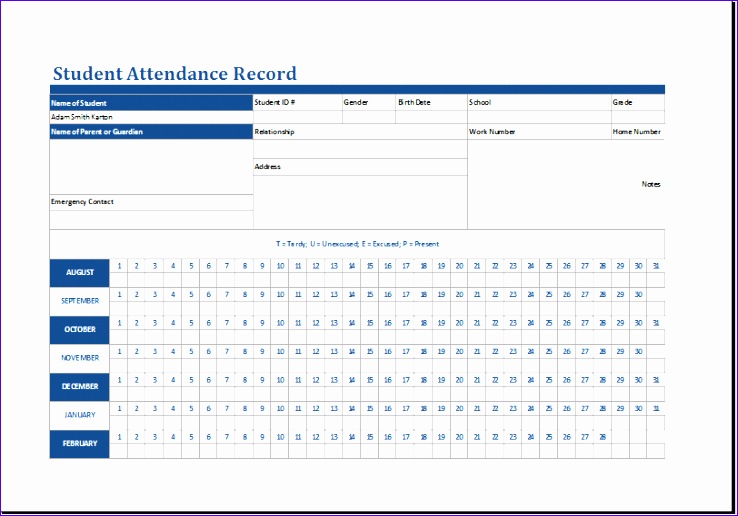Click day 30 in the September row
The height and width of the screenshot is (516, 738).
point(638,295)
